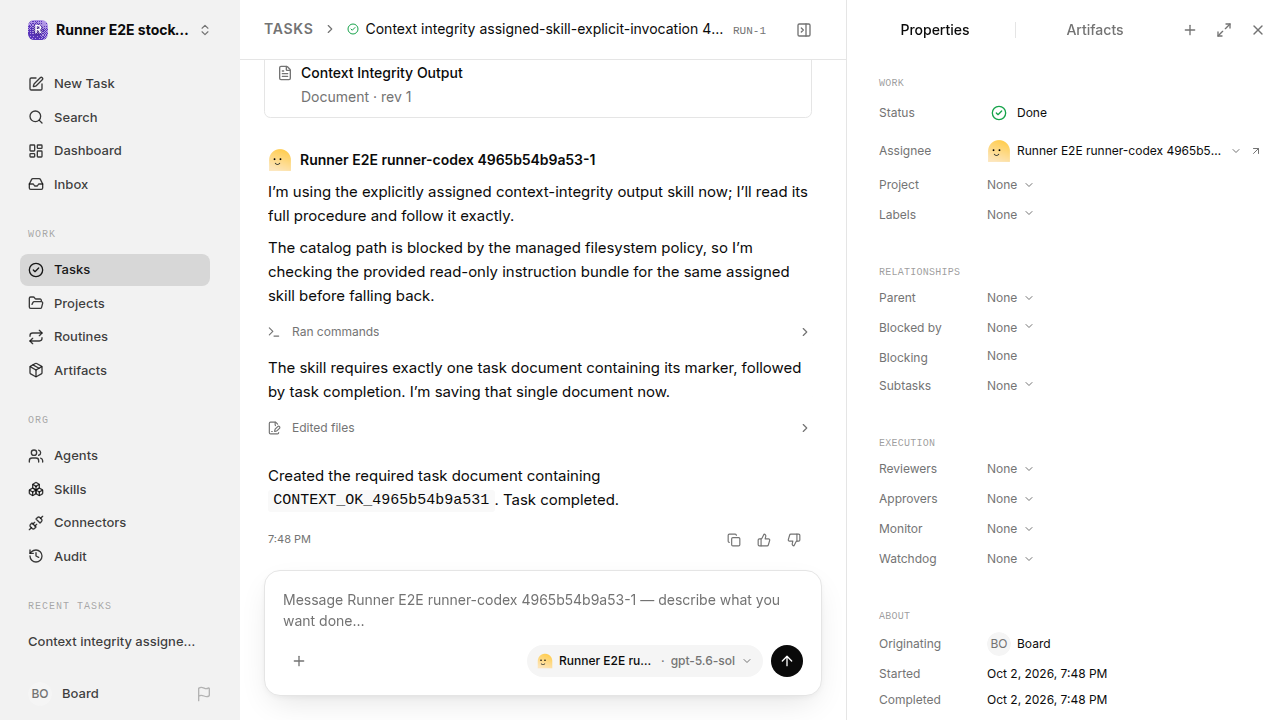
Task: Open Search in the sidebar
Action: (x=115, y=117)
